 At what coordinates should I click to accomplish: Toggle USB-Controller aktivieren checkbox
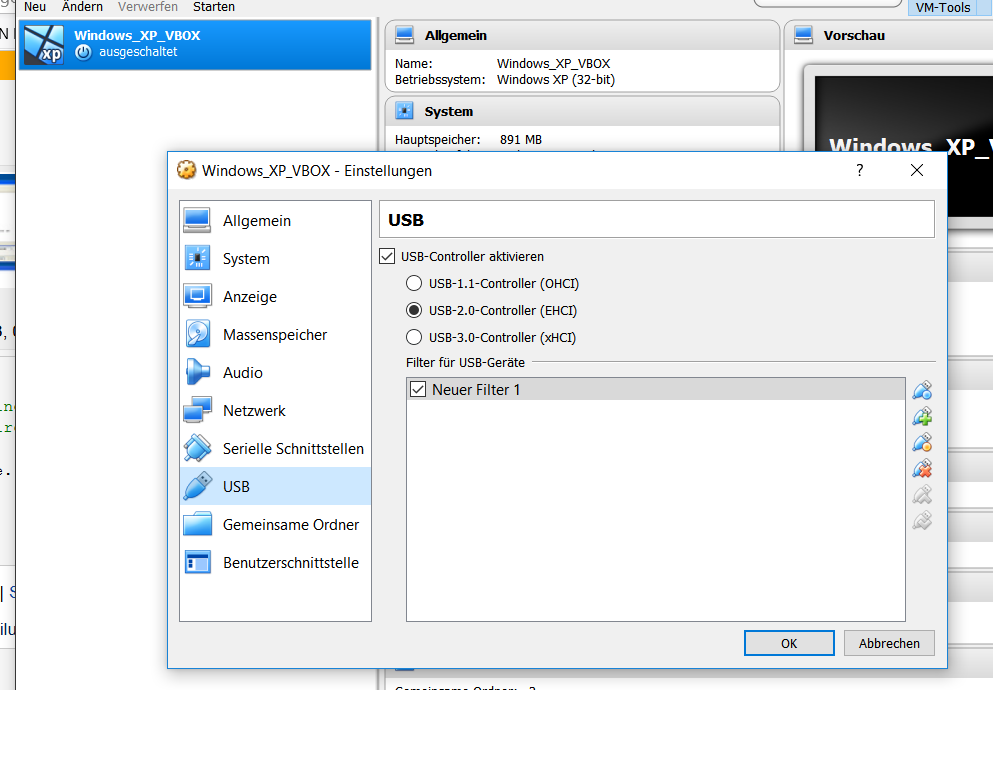(387, 256)
